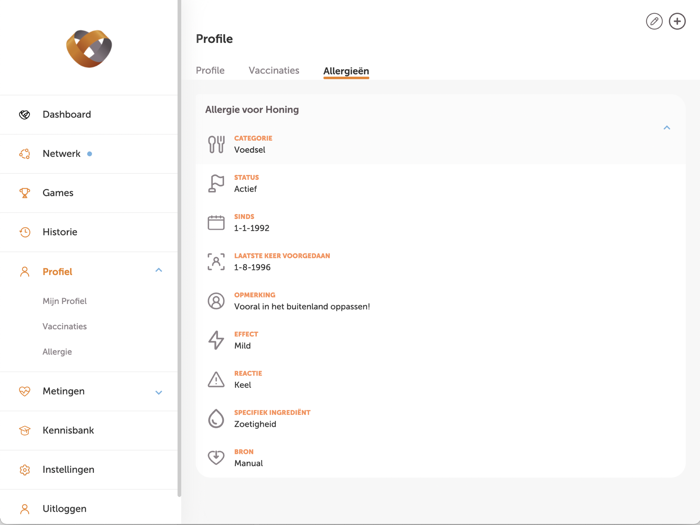The width and height of the screenshot is (700, 525).
Task: Click the Historie clock icon
Action: 25,232
